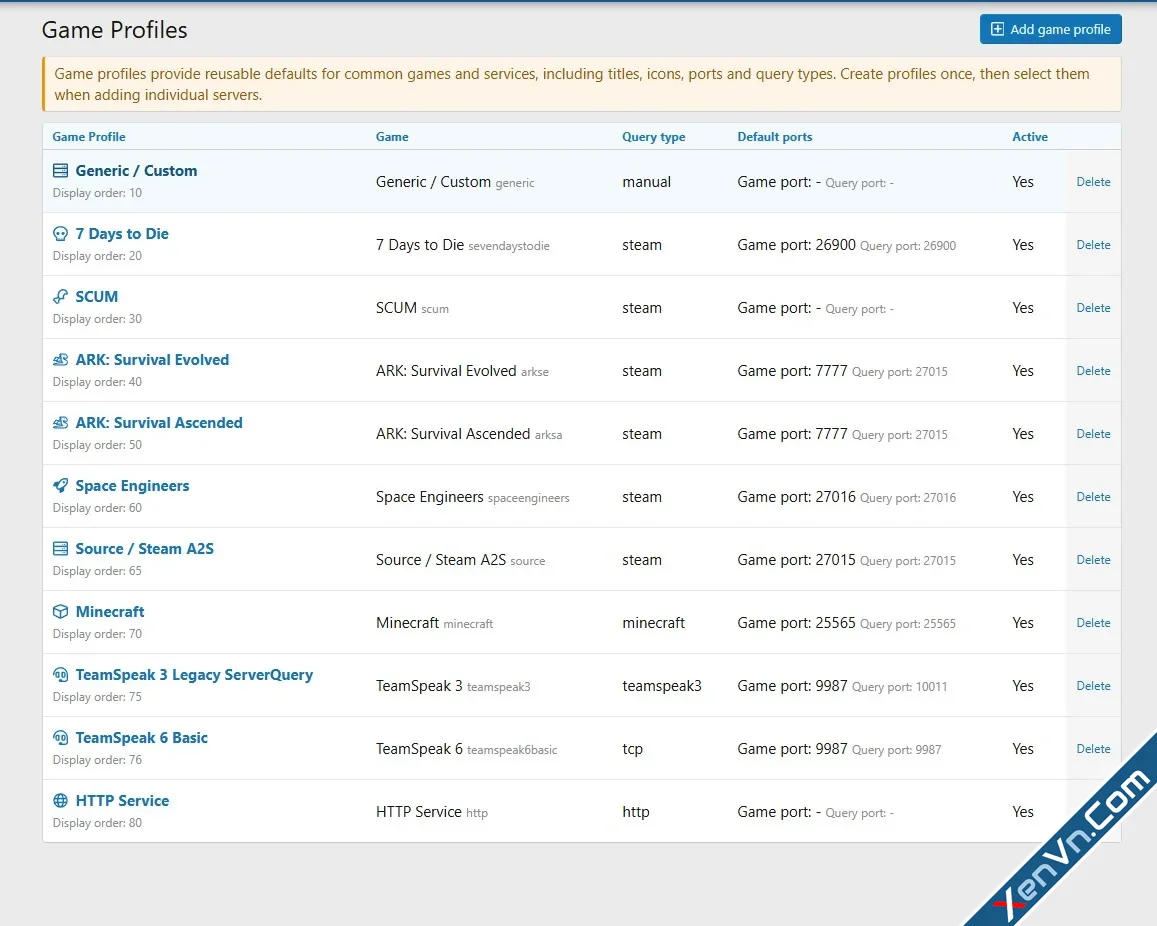Open the Source / Steam A2S profile

click(x=145, y=549)
